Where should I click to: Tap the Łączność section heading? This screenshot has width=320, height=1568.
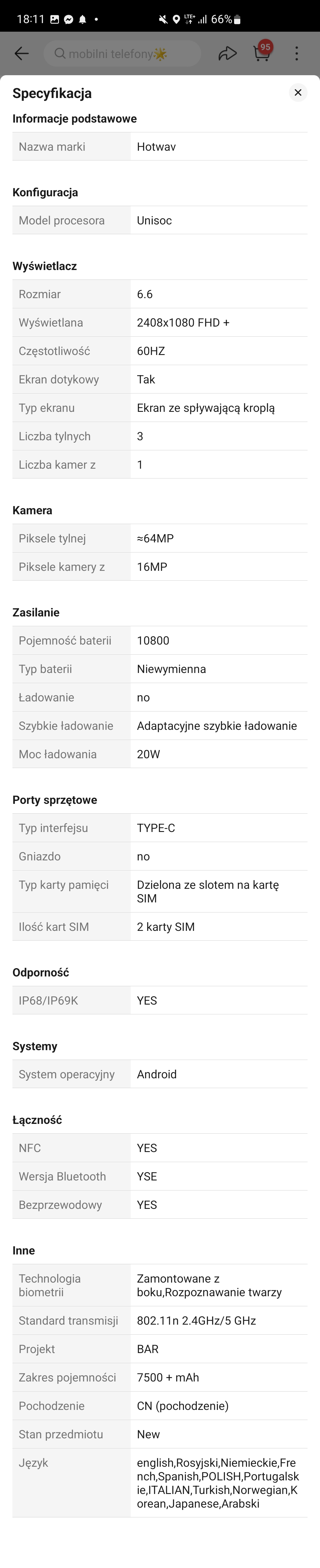[x=37, y=1120]
